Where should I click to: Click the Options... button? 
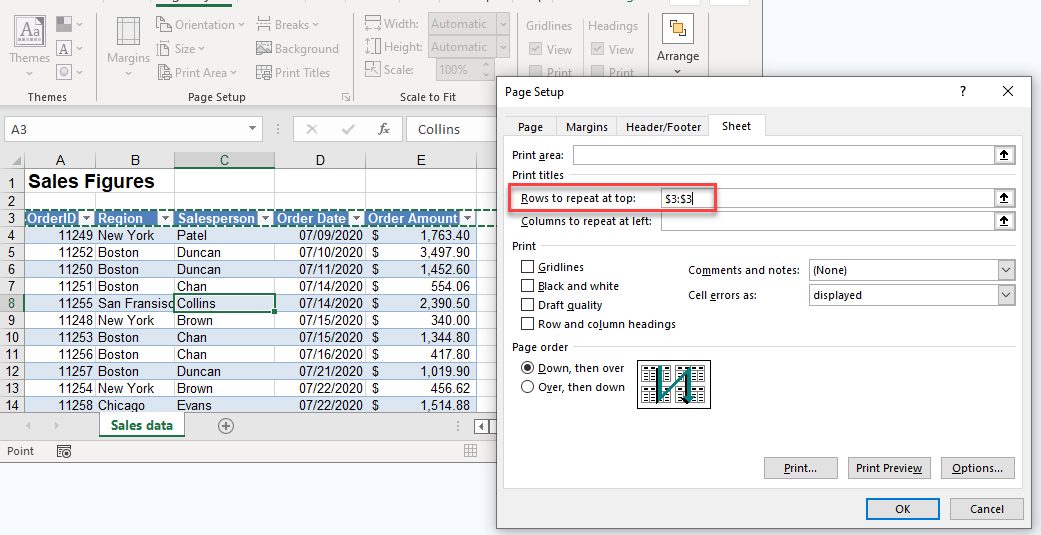[x=977, y=468]
